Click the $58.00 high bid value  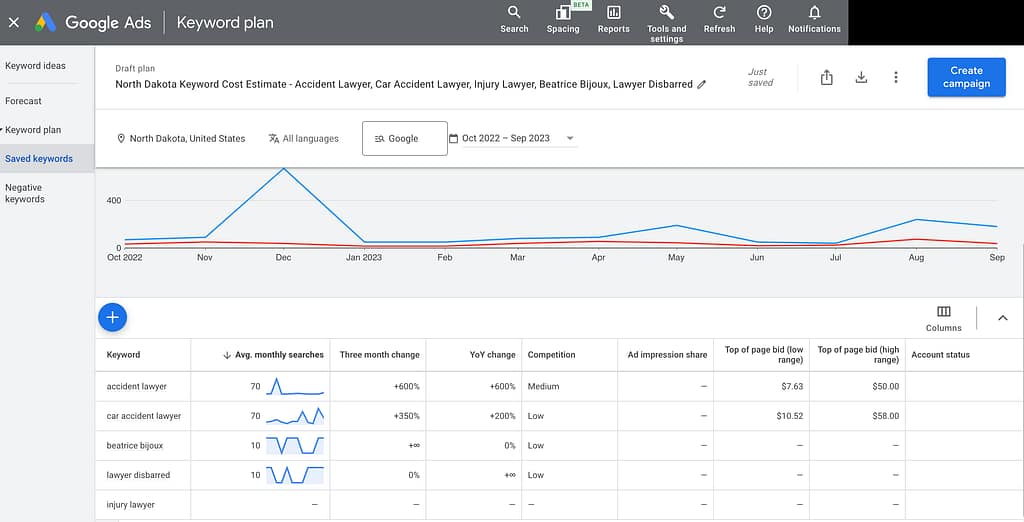[x=886, y=416]
